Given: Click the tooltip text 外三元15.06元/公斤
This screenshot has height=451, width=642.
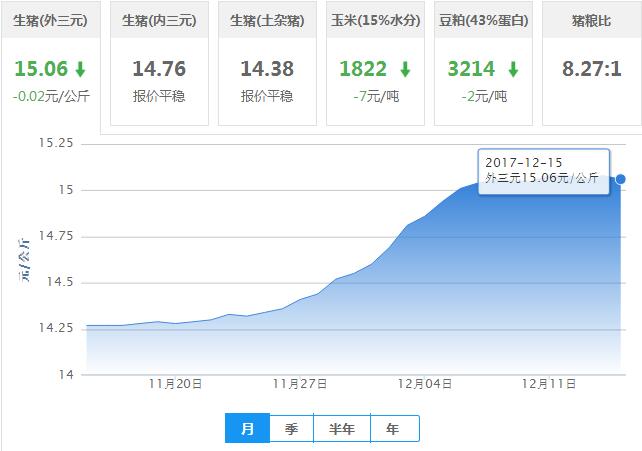Looking at the screenshot, I should [542, 178].
